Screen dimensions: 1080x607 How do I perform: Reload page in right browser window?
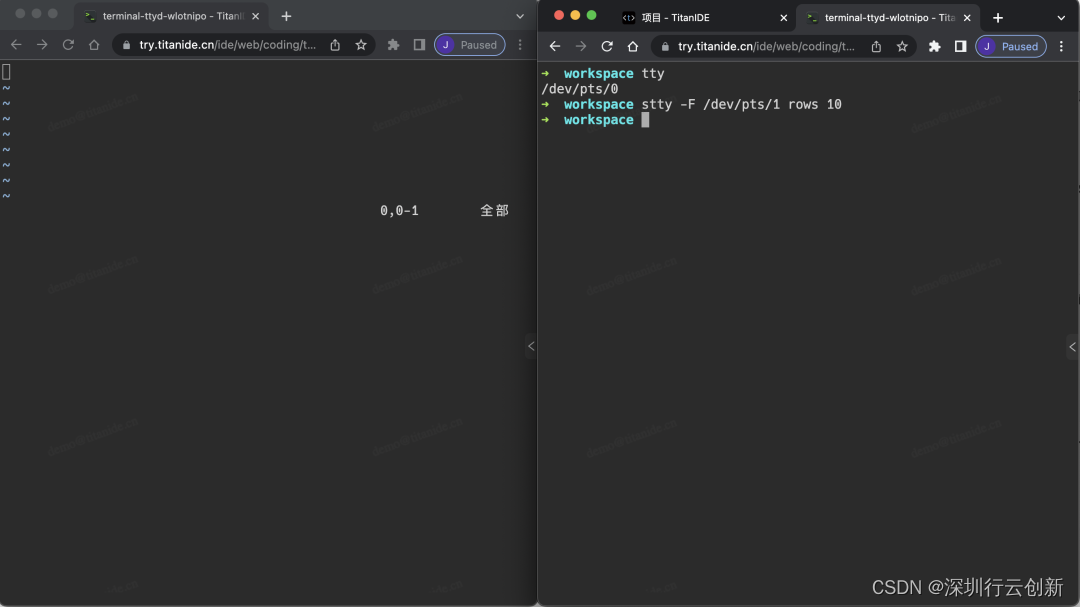point(607,46)
